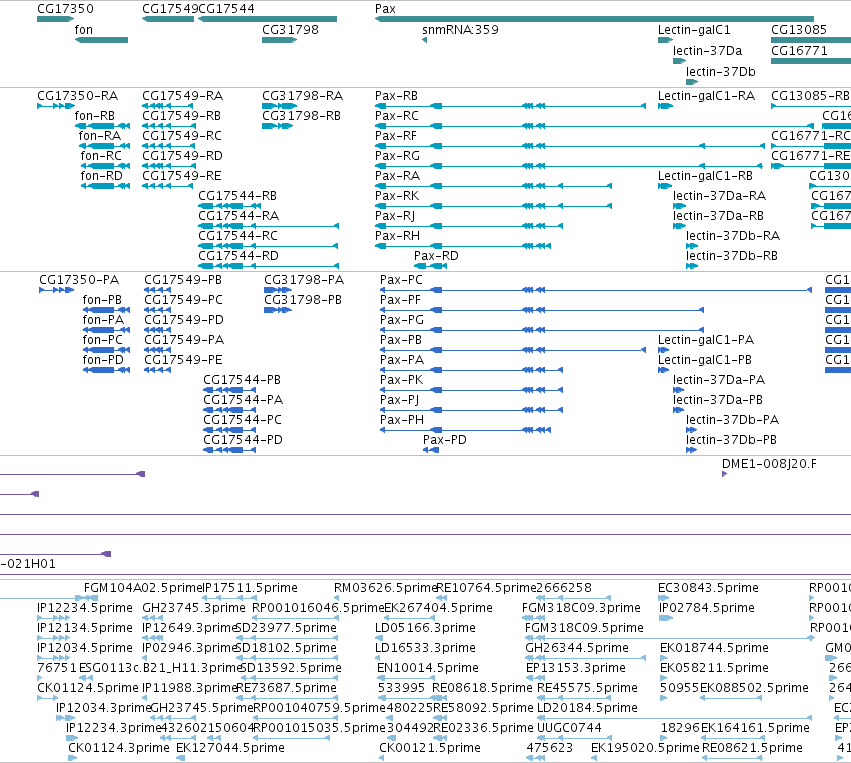
Task: Click protein fon-PC label
Action: point(103,340)
